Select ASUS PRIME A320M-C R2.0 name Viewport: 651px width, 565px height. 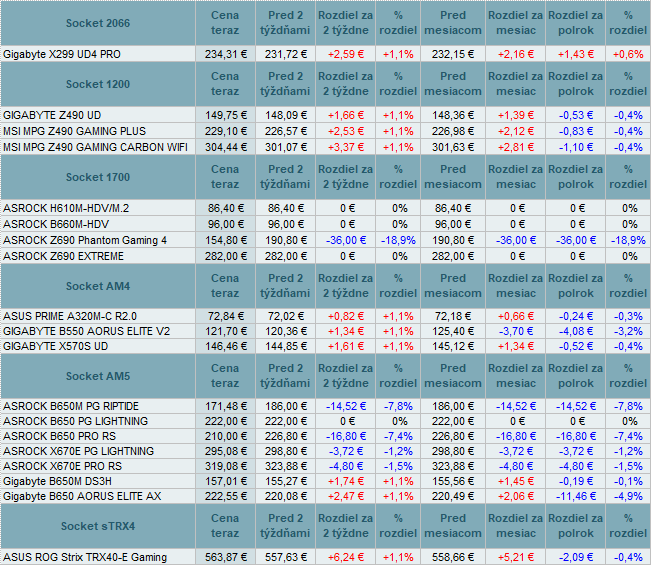pos(70,316)
